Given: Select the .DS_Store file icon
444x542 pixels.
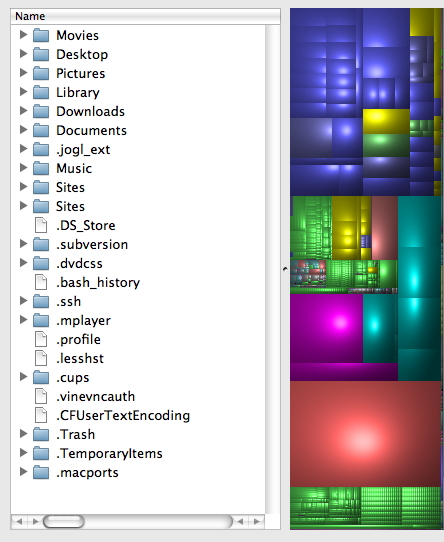Looking at the screenshot, I should (41, 225).
